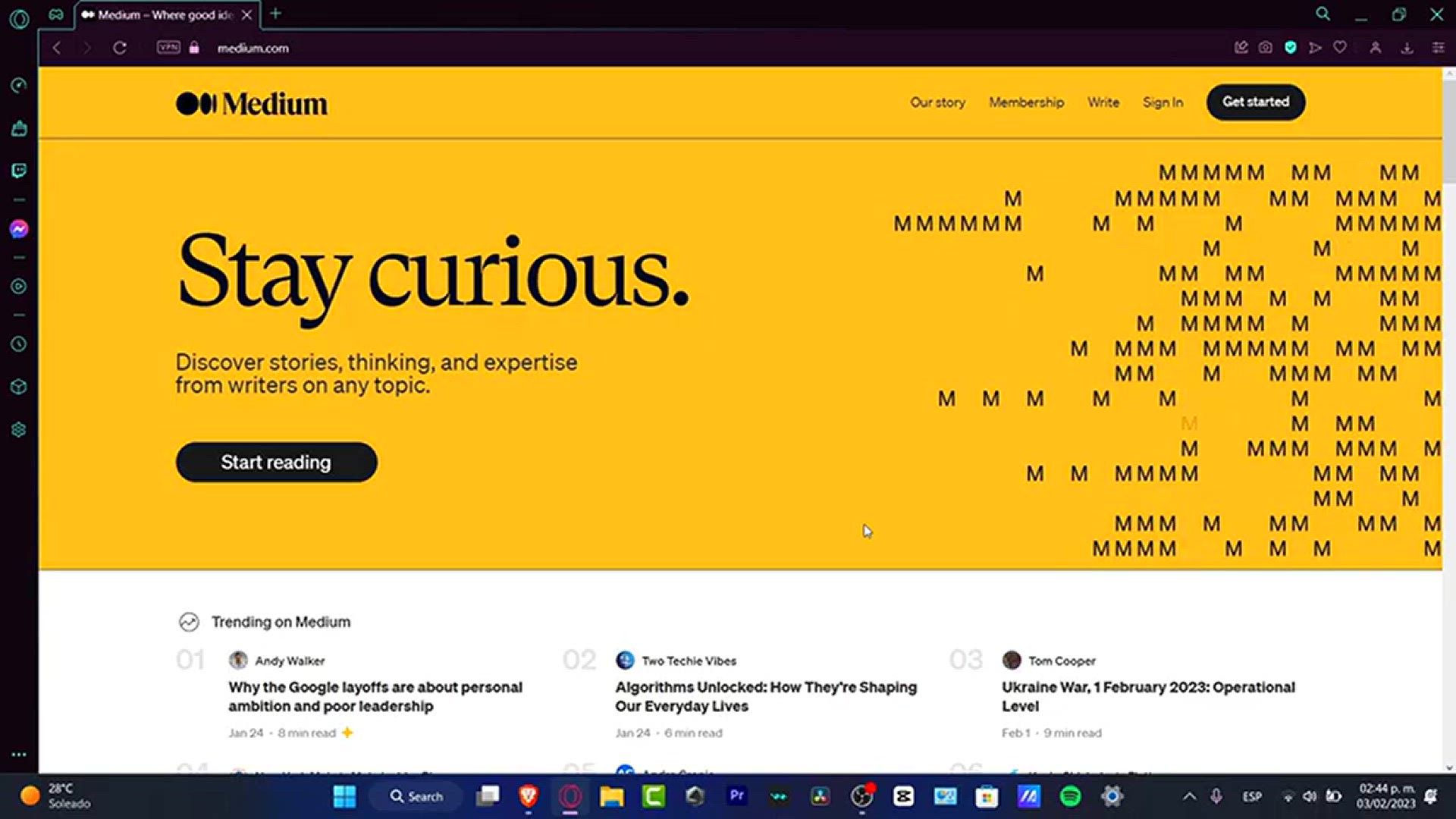Click the medium.com address field
This screenshot has height=819, width=1456.
[x=253, y=48]
